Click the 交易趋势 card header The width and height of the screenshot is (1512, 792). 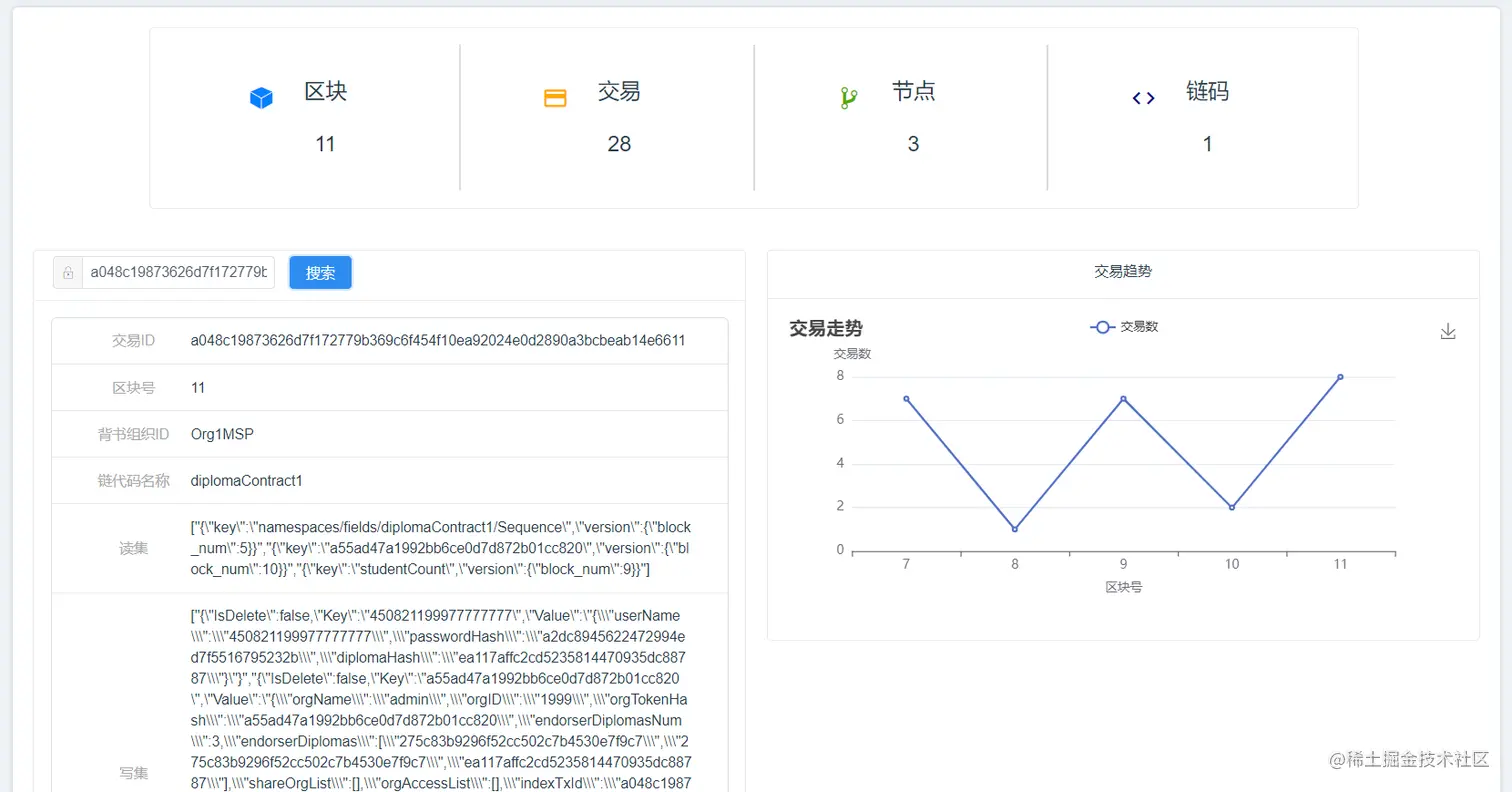(x=1123, y=271)
